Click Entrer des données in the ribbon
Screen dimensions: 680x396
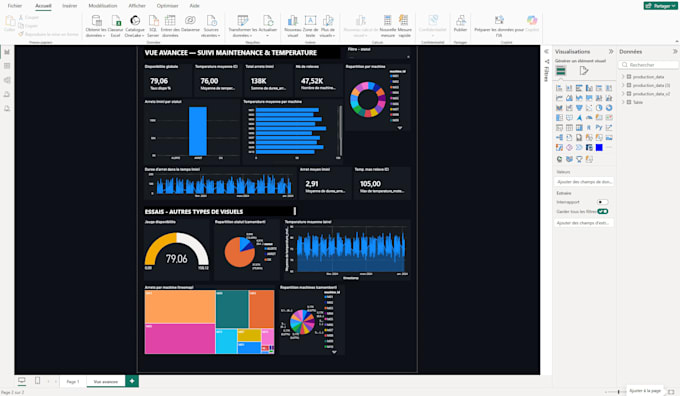(x=170, y=26)
